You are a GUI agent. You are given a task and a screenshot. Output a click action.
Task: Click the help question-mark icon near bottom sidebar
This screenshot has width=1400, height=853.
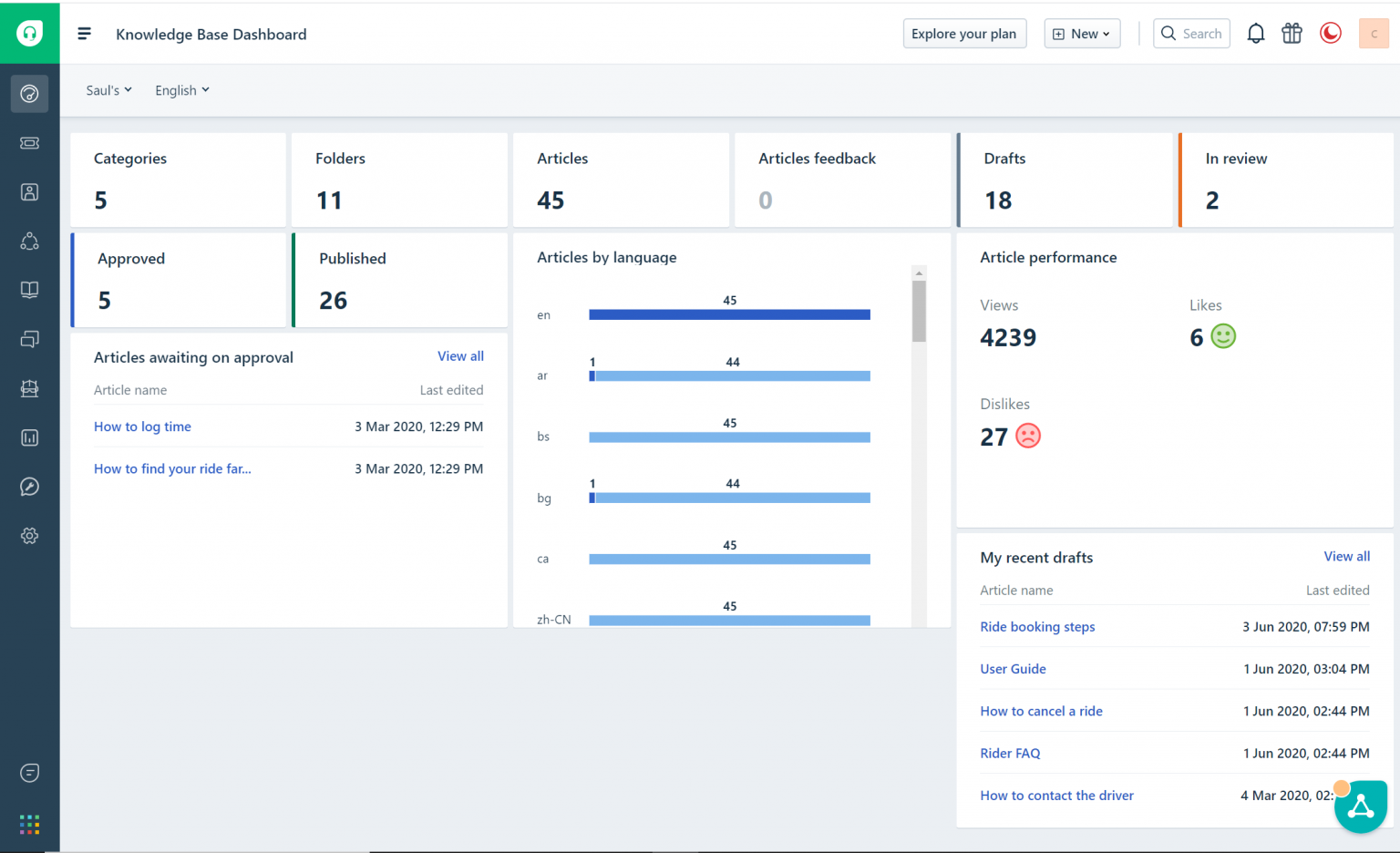click(29, 772)
